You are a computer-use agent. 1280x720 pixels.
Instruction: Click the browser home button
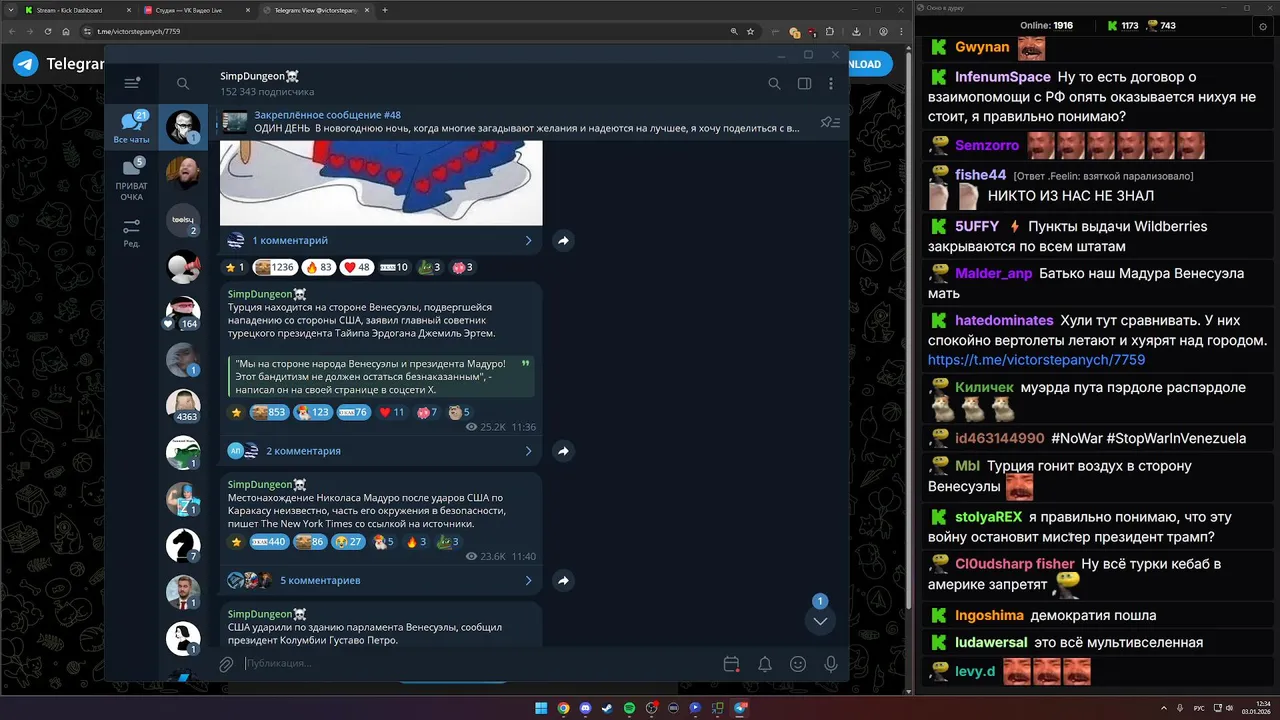[66, 31]
